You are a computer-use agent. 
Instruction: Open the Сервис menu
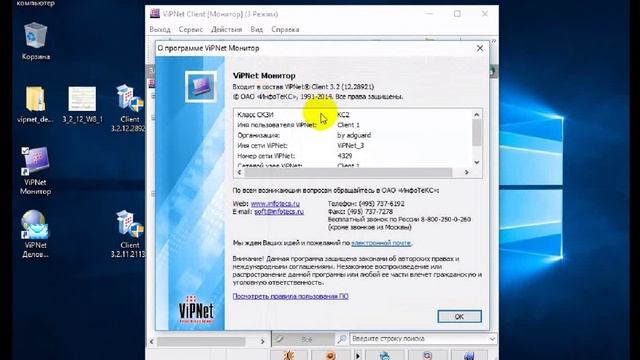(191, 29)
